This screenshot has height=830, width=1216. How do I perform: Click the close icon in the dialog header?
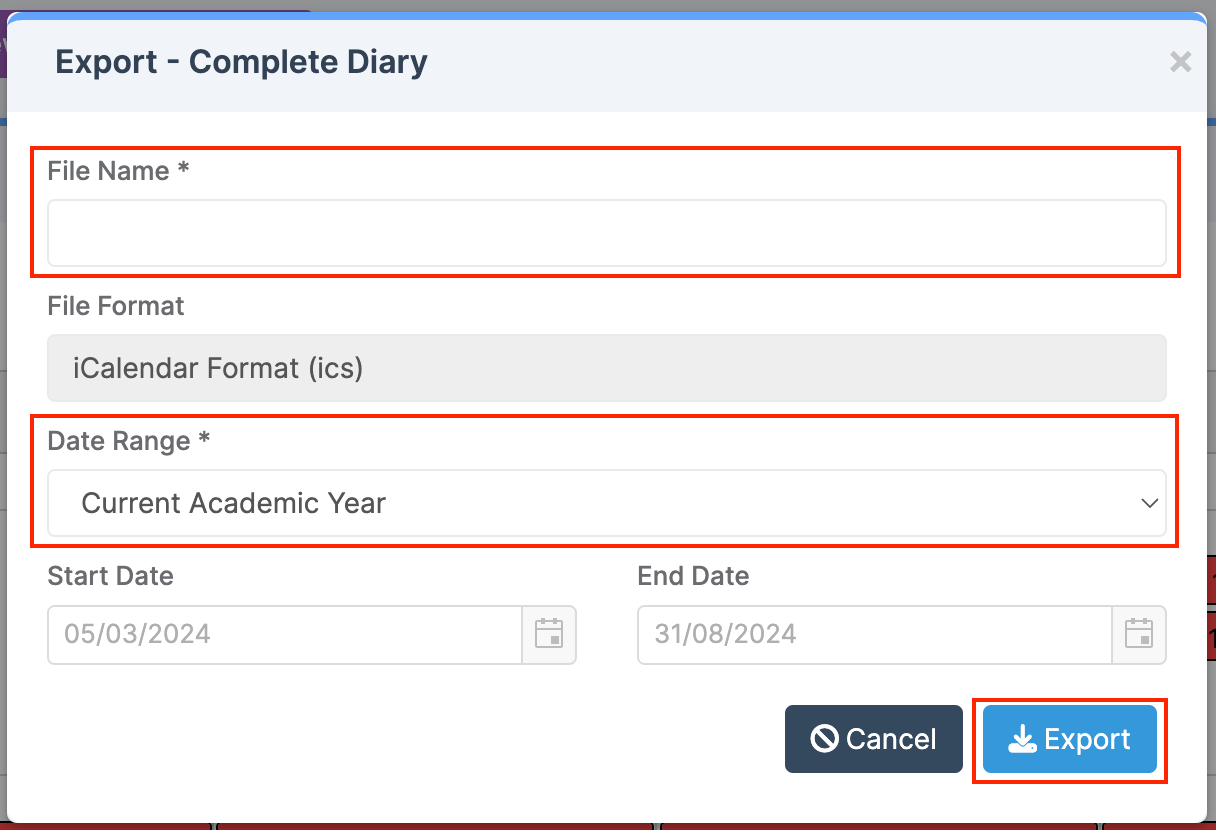coord(1180,62)
